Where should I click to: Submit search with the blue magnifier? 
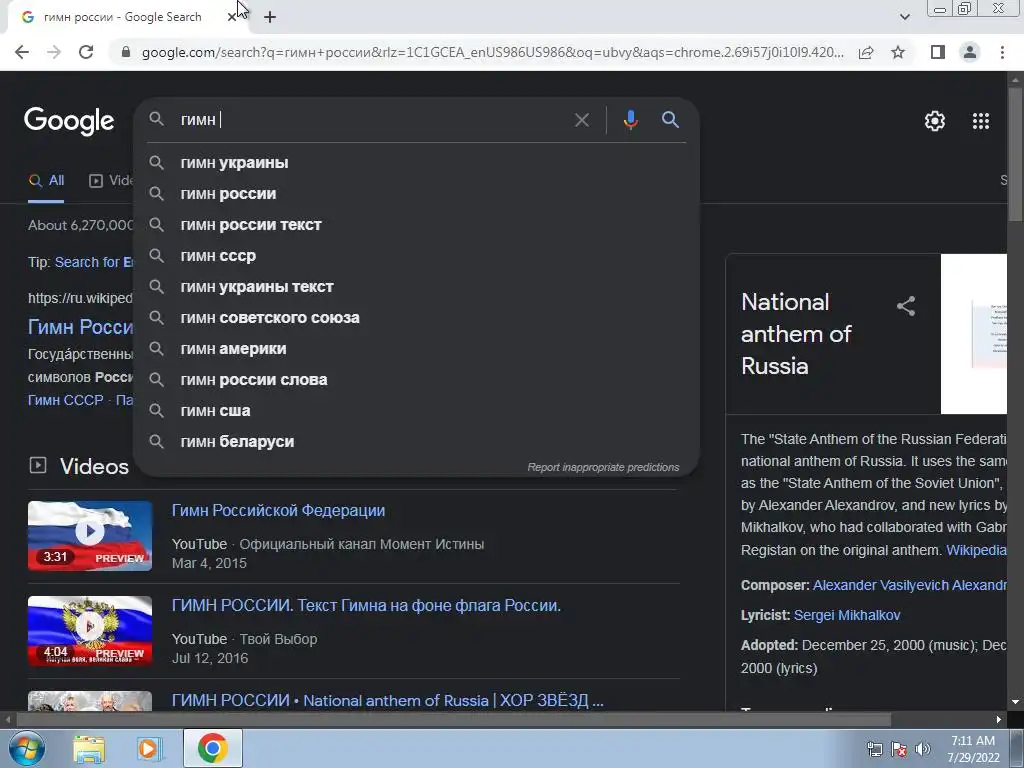point(670,120)
